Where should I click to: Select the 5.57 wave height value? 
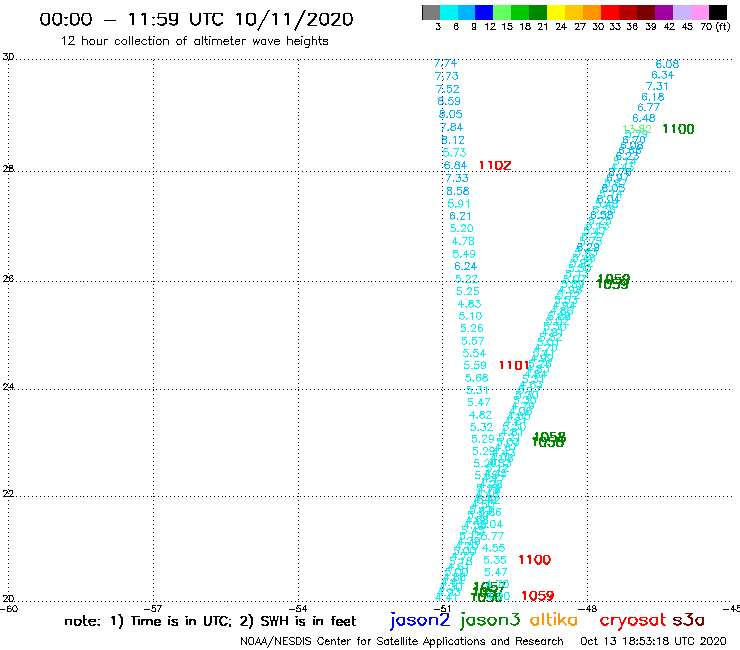472,341
